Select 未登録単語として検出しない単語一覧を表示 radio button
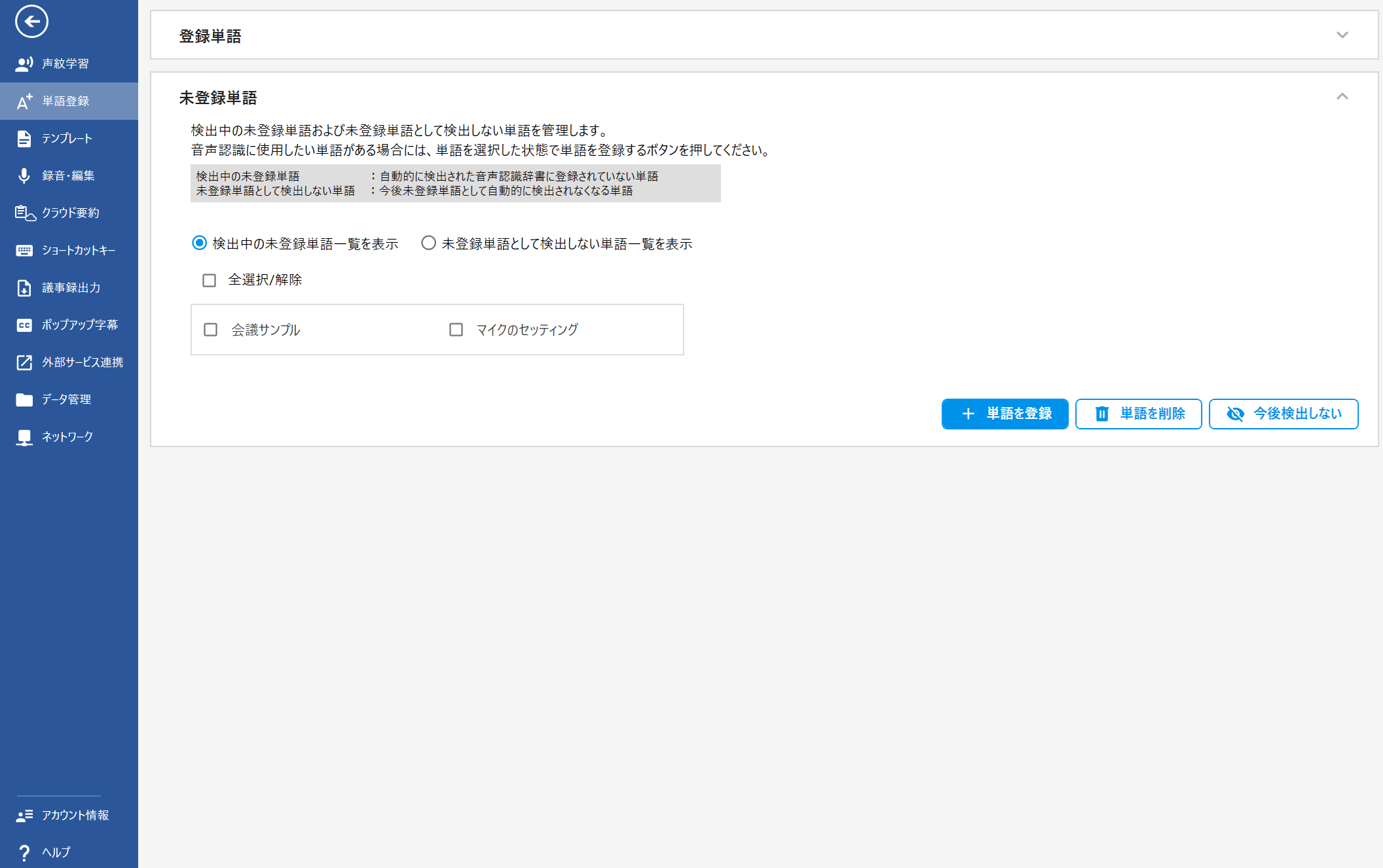Screen dimensions: 1383x868 428,243
